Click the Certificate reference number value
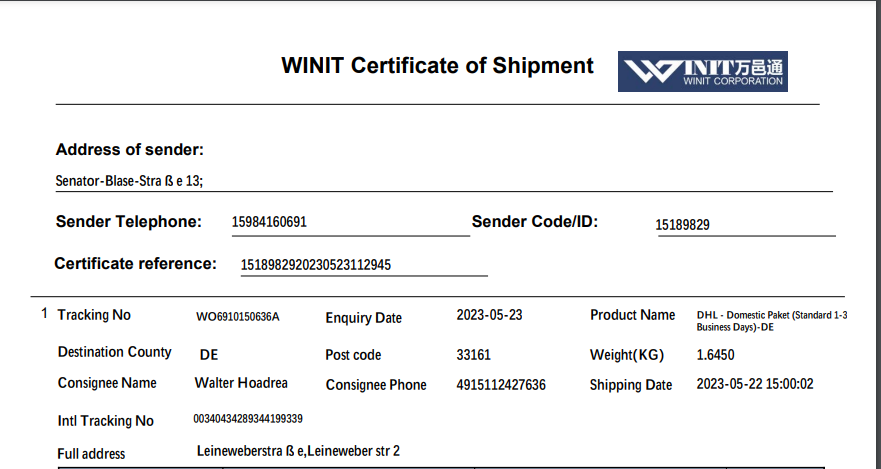 coord(316,265)
